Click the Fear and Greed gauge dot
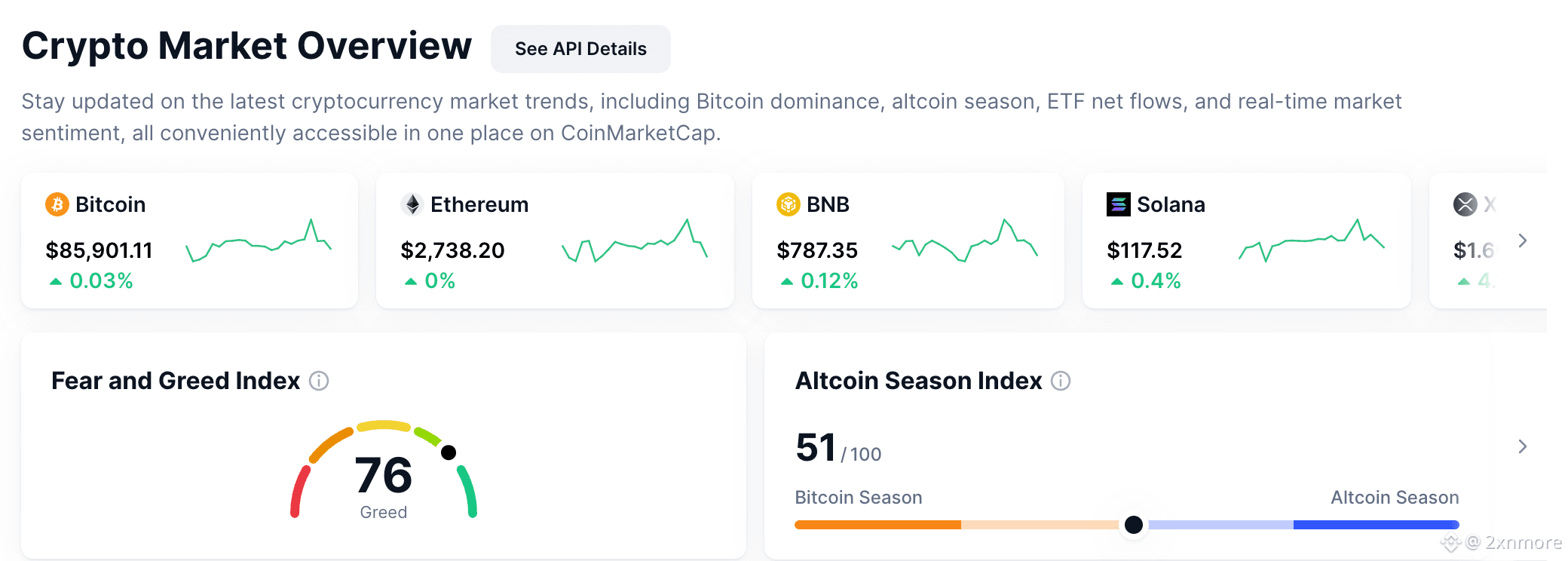 pyautogui.click(x=449, y=452)
